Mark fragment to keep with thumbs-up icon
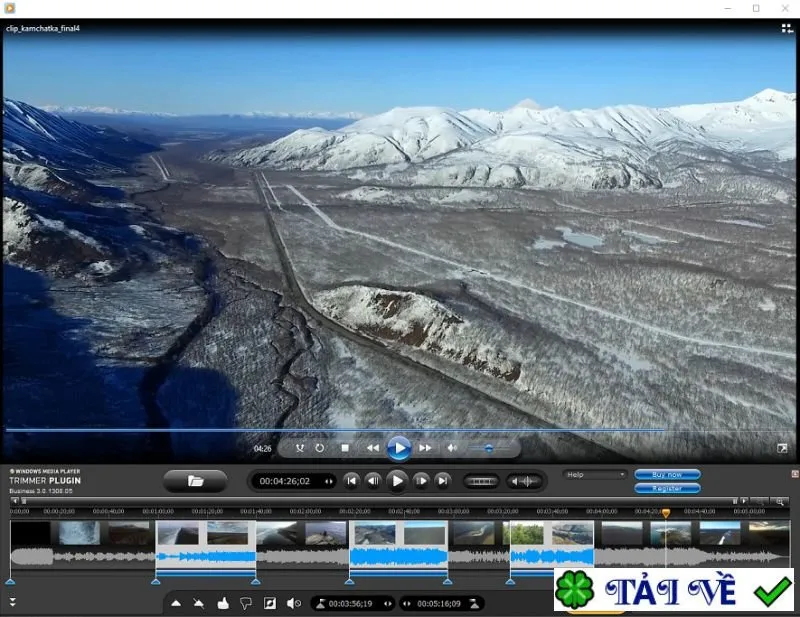The height and width of the screenshot is (617, 800). tap(223, 604)
